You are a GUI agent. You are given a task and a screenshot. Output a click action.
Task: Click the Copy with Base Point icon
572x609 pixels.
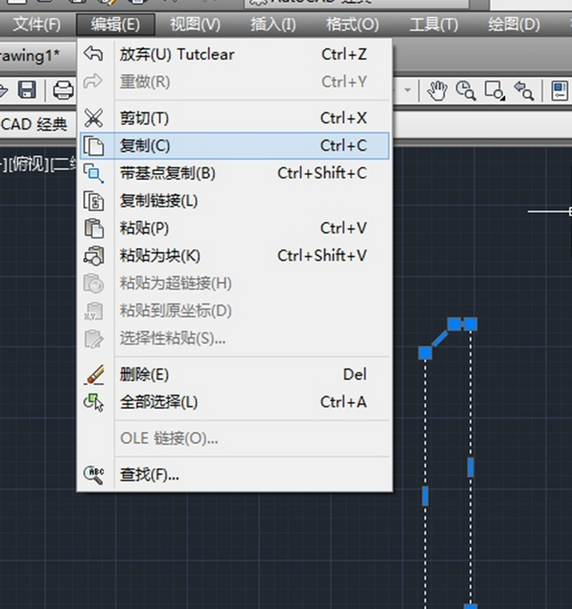click(x=94, y=173)
